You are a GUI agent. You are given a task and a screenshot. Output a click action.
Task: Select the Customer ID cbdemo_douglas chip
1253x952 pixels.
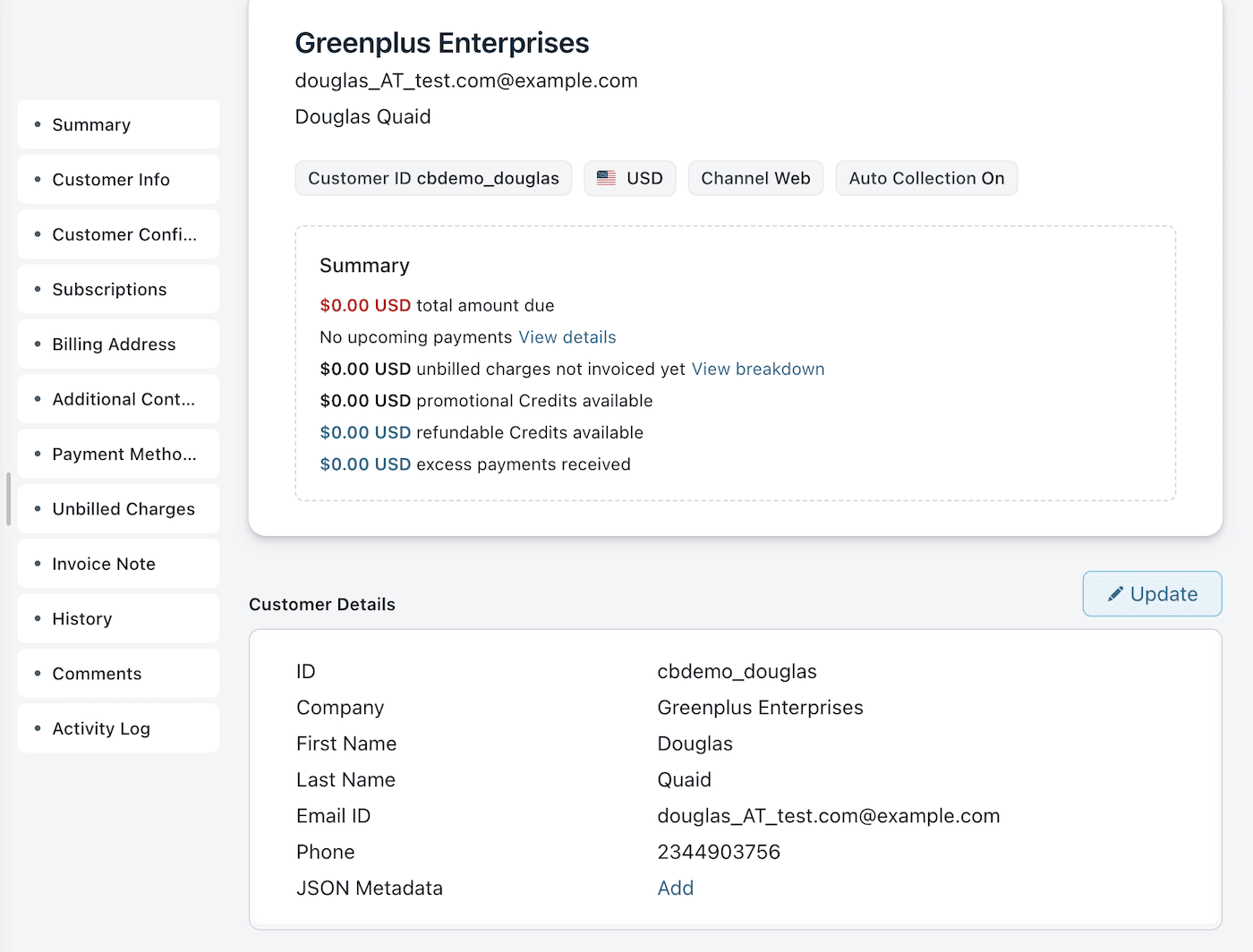(433, 178)
